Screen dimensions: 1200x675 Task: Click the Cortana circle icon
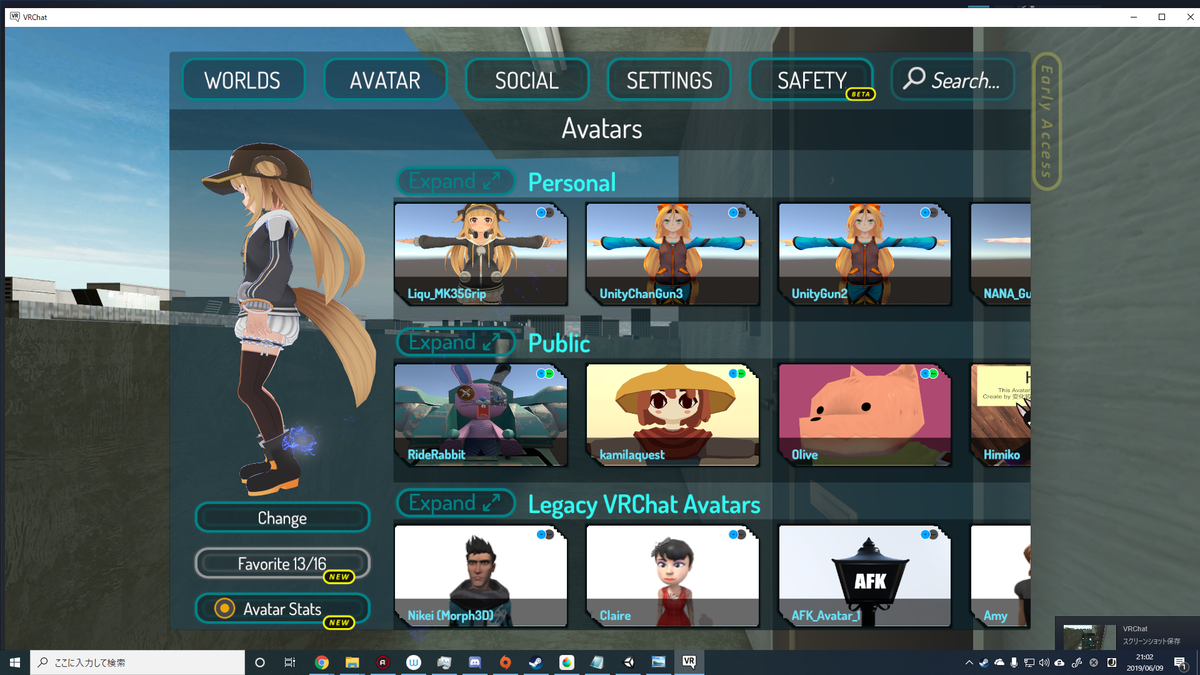(x=260, y=662)
